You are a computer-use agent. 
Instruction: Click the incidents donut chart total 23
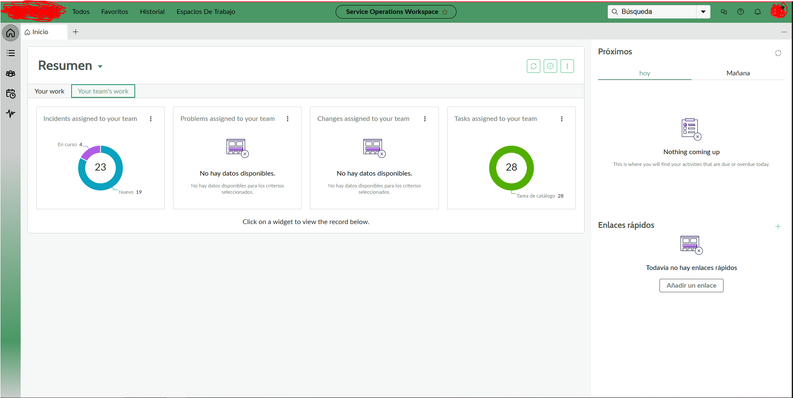[101, 167]
